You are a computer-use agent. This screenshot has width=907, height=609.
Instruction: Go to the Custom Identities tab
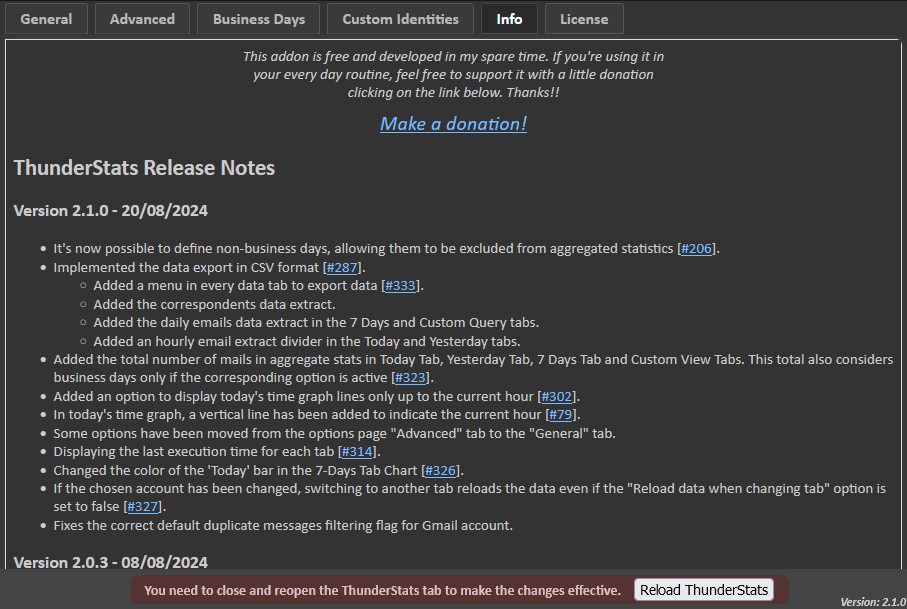[400, 19]
